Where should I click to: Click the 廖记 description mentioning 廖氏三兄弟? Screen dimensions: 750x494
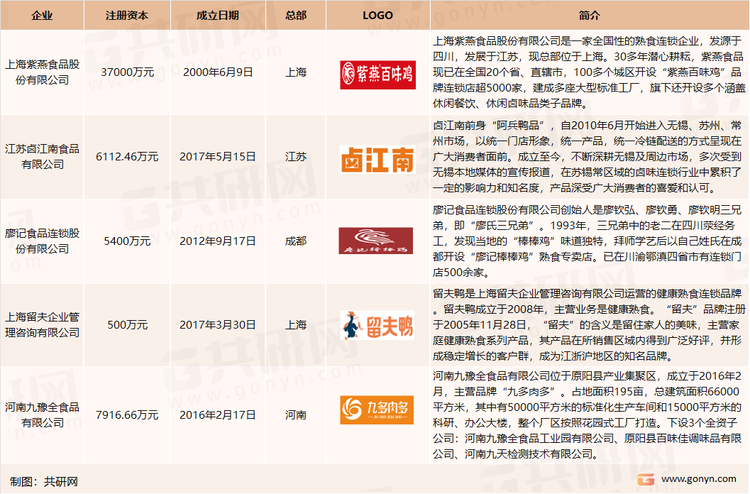588,241
